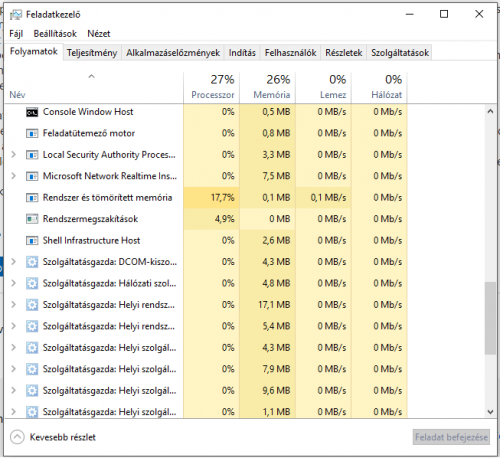Click the Rendszer és tömörített memória icon
Viewport: 500px width, 458px height.
click(x=32, y=198)
